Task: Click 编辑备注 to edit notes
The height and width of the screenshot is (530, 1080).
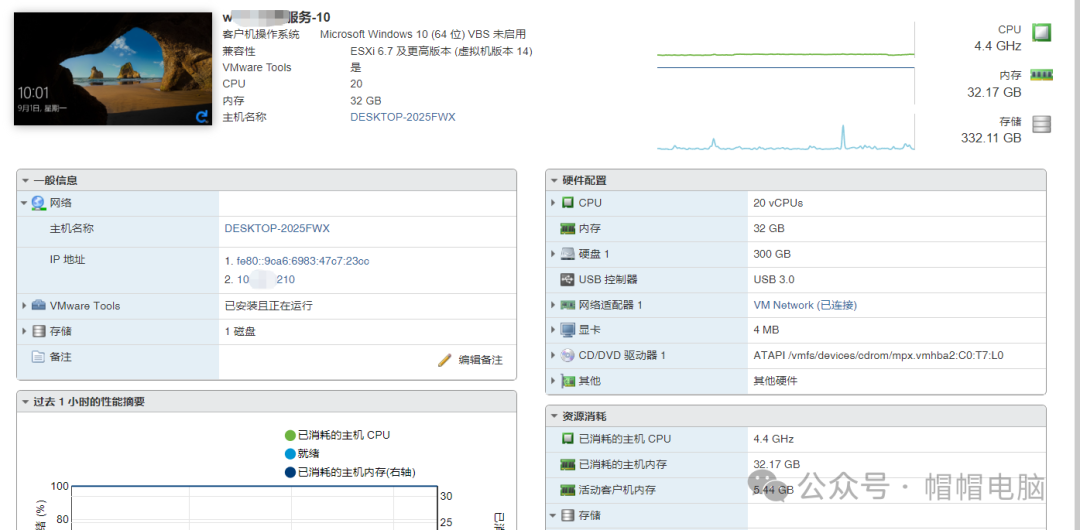Action: pos(481,360)
